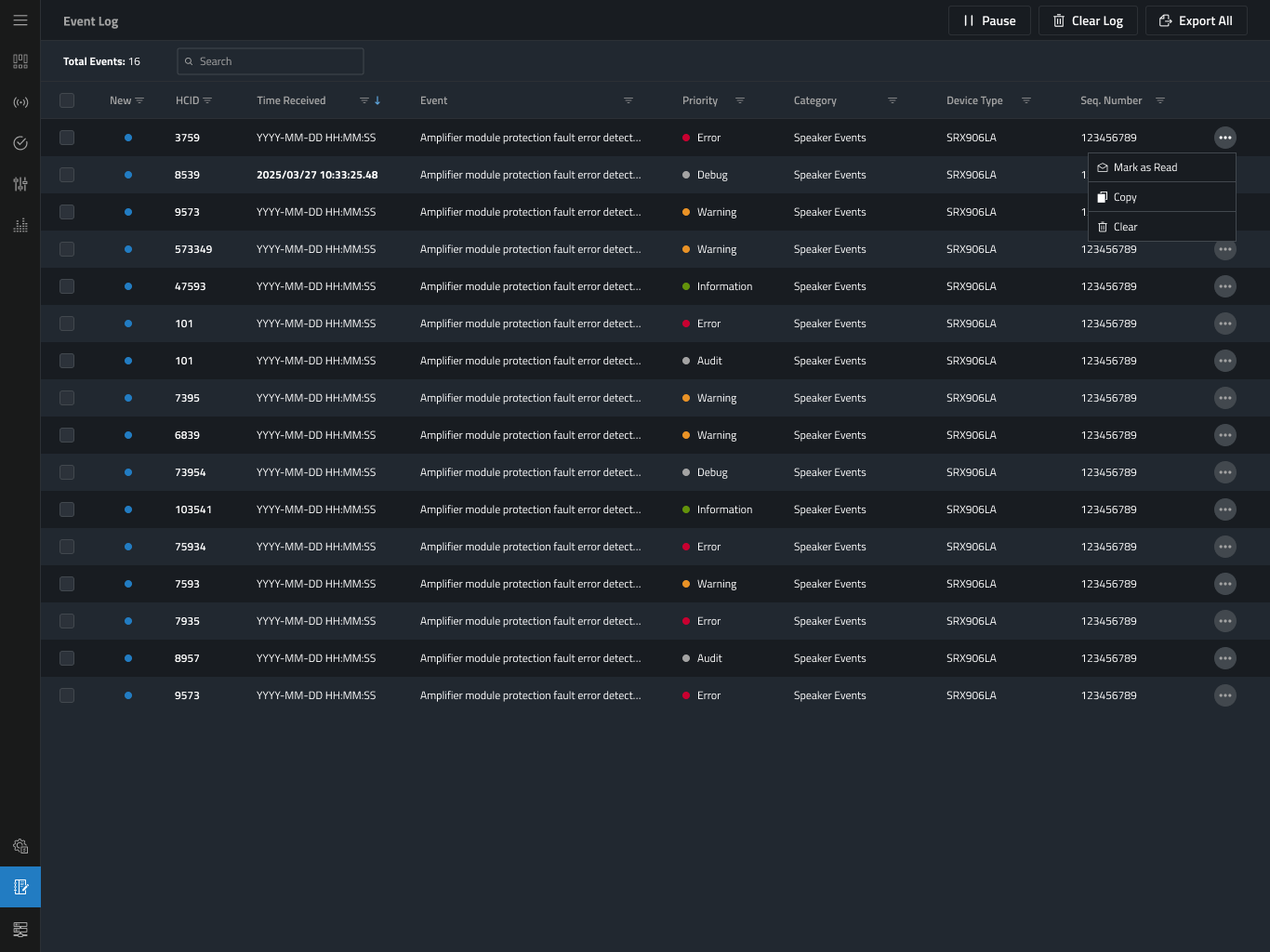Click the HCID value 103541
The image size is (1270, 952).
click(193, 509)
